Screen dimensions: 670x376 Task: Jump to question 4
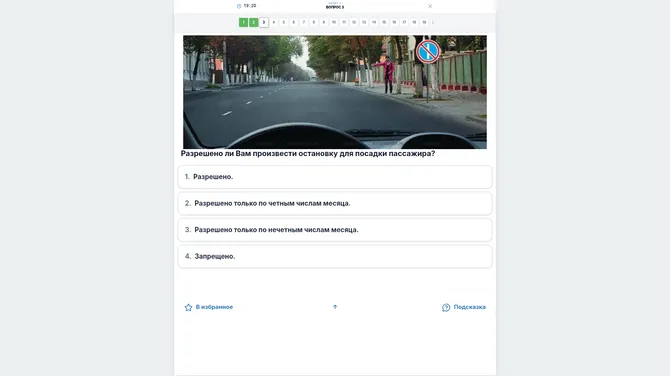[x=273, y=22]
